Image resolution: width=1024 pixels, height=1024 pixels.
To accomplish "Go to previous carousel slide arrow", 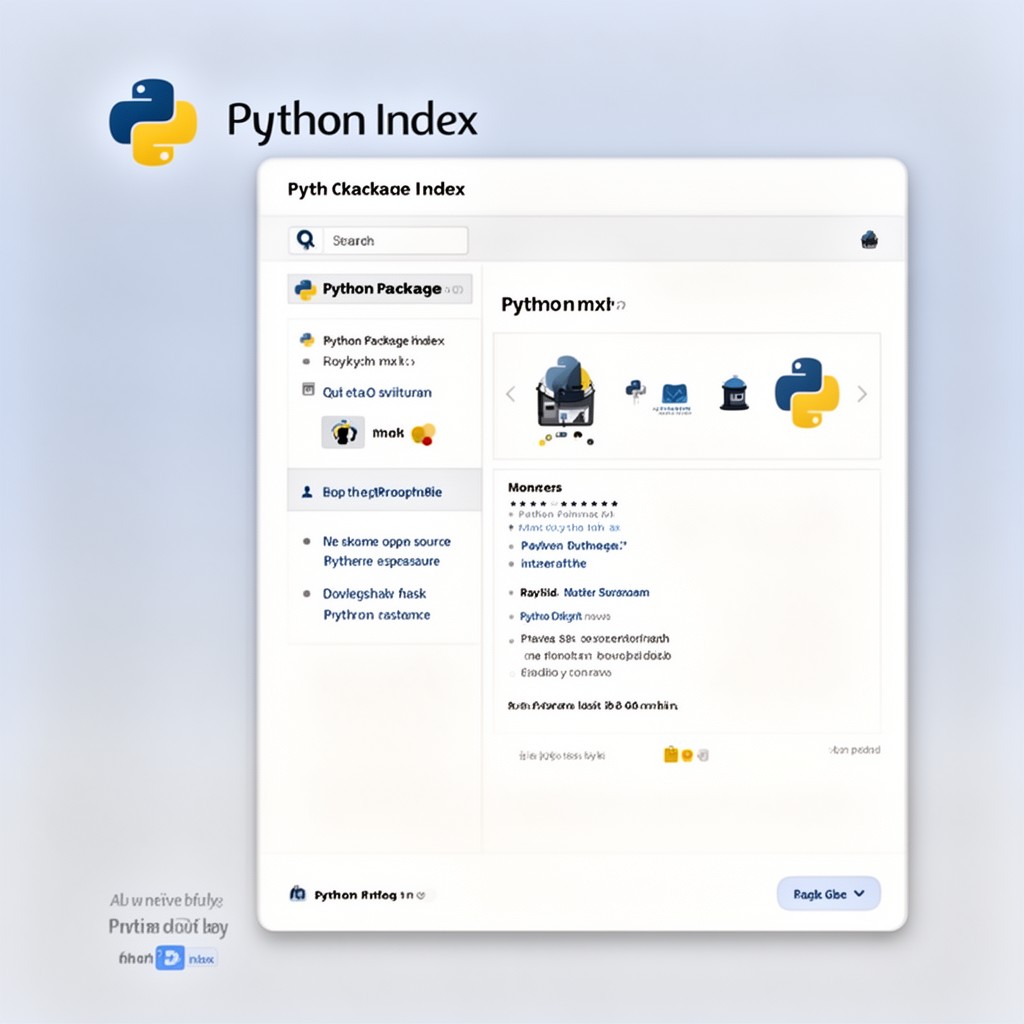I will click(511, 394).
